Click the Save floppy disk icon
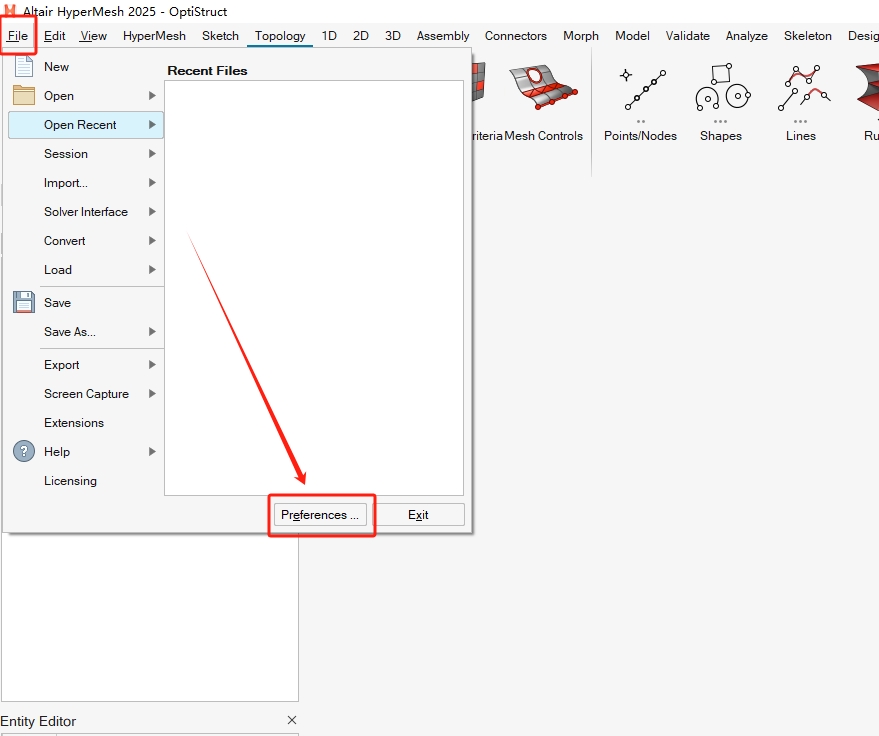This screenshot has width=879, height=736. pyautogui.click(x=24, y=303)
